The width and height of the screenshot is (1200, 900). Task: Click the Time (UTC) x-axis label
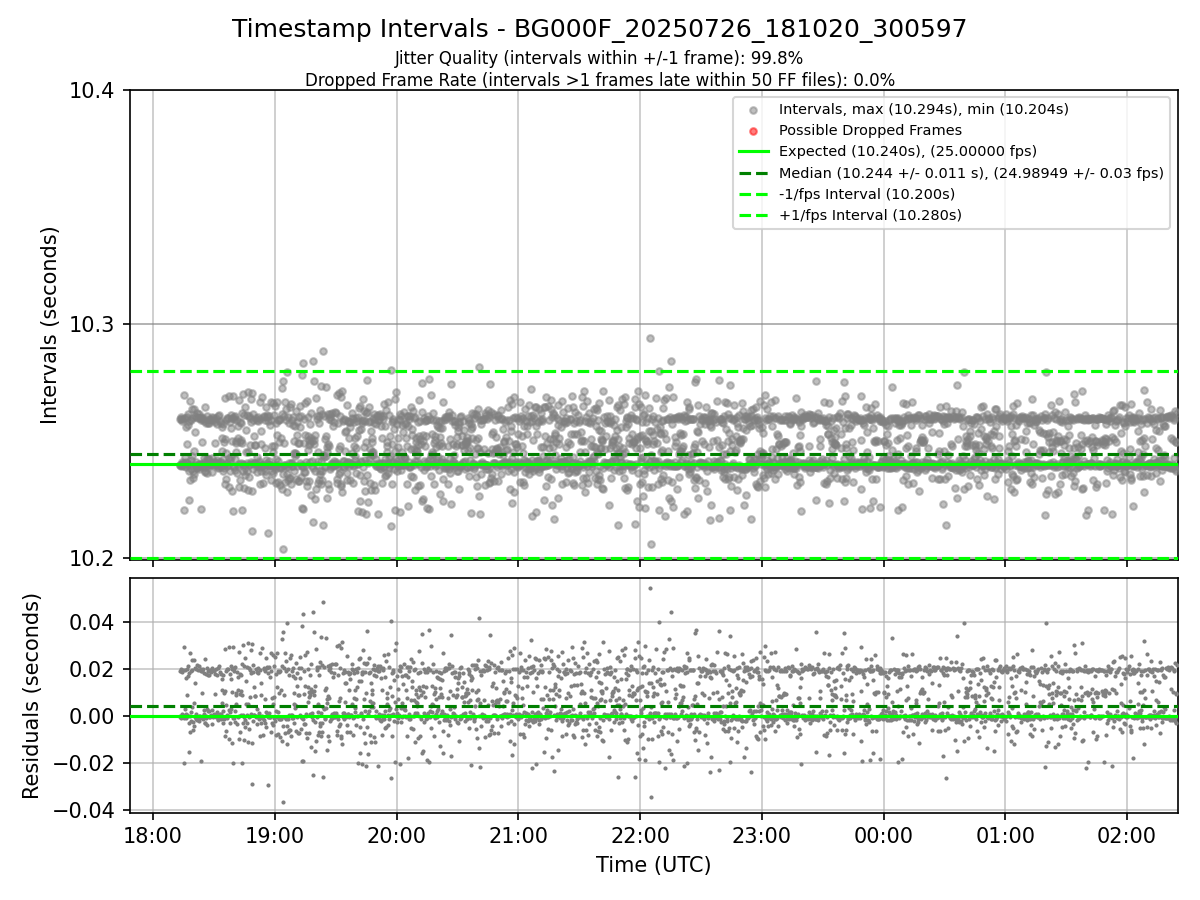(x=653, y=865)
